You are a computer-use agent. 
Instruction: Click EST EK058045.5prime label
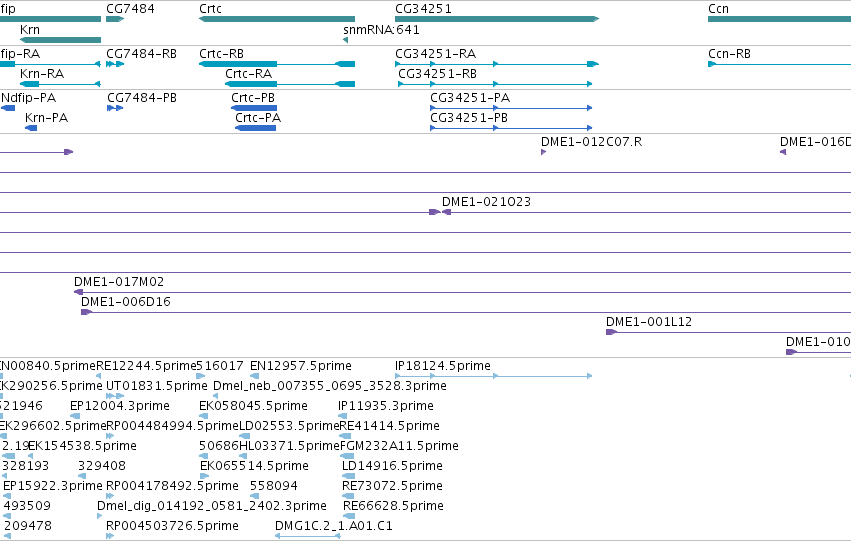point(253,406)
